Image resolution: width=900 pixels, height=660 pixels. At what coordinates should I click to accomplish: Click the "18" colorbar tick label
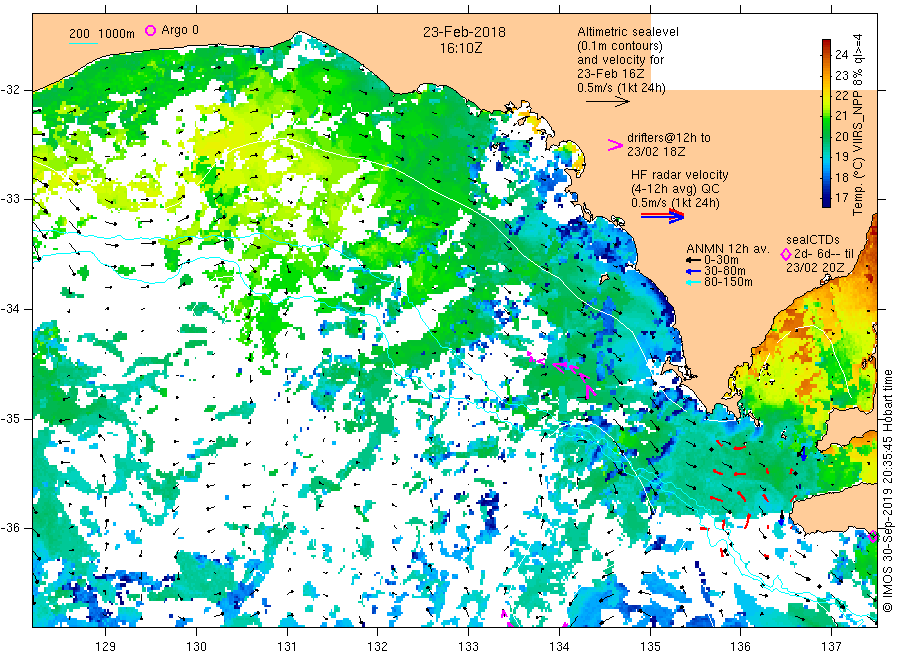pyautogui.click(x=841, y=177)
